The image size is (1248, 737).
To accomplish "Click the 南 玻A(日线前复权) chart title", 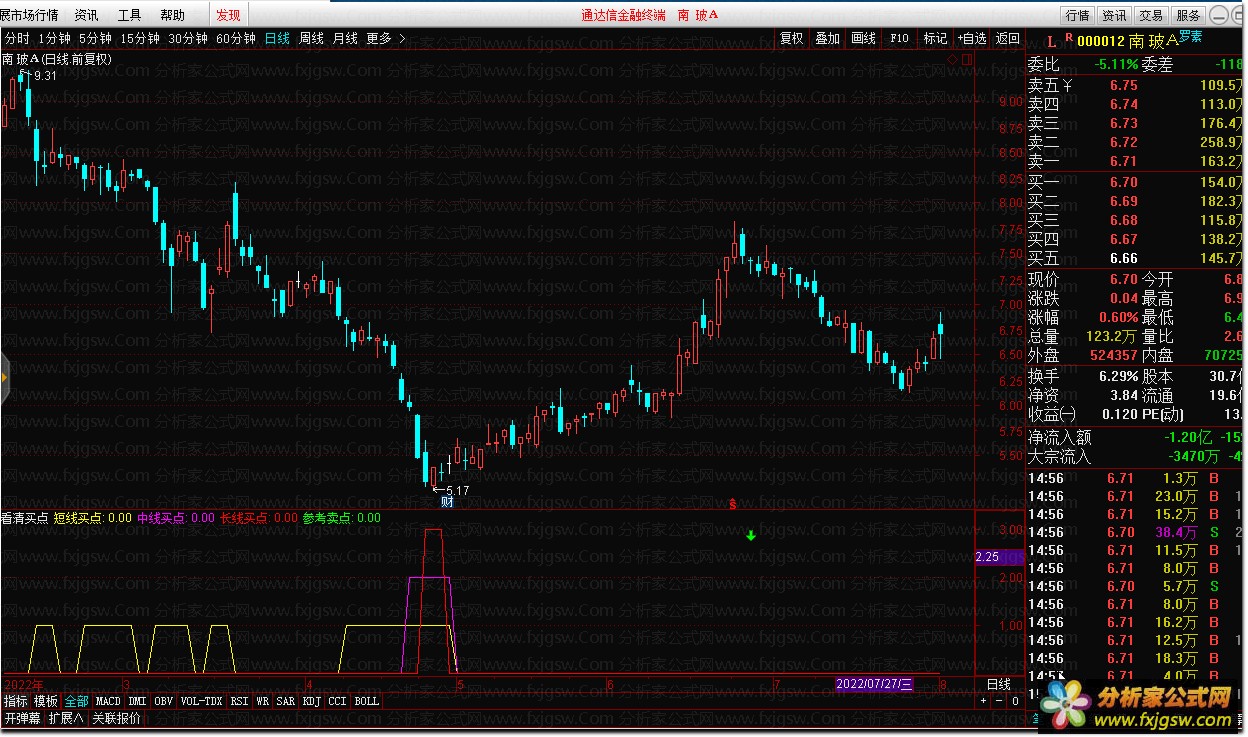I will [57, 59].
